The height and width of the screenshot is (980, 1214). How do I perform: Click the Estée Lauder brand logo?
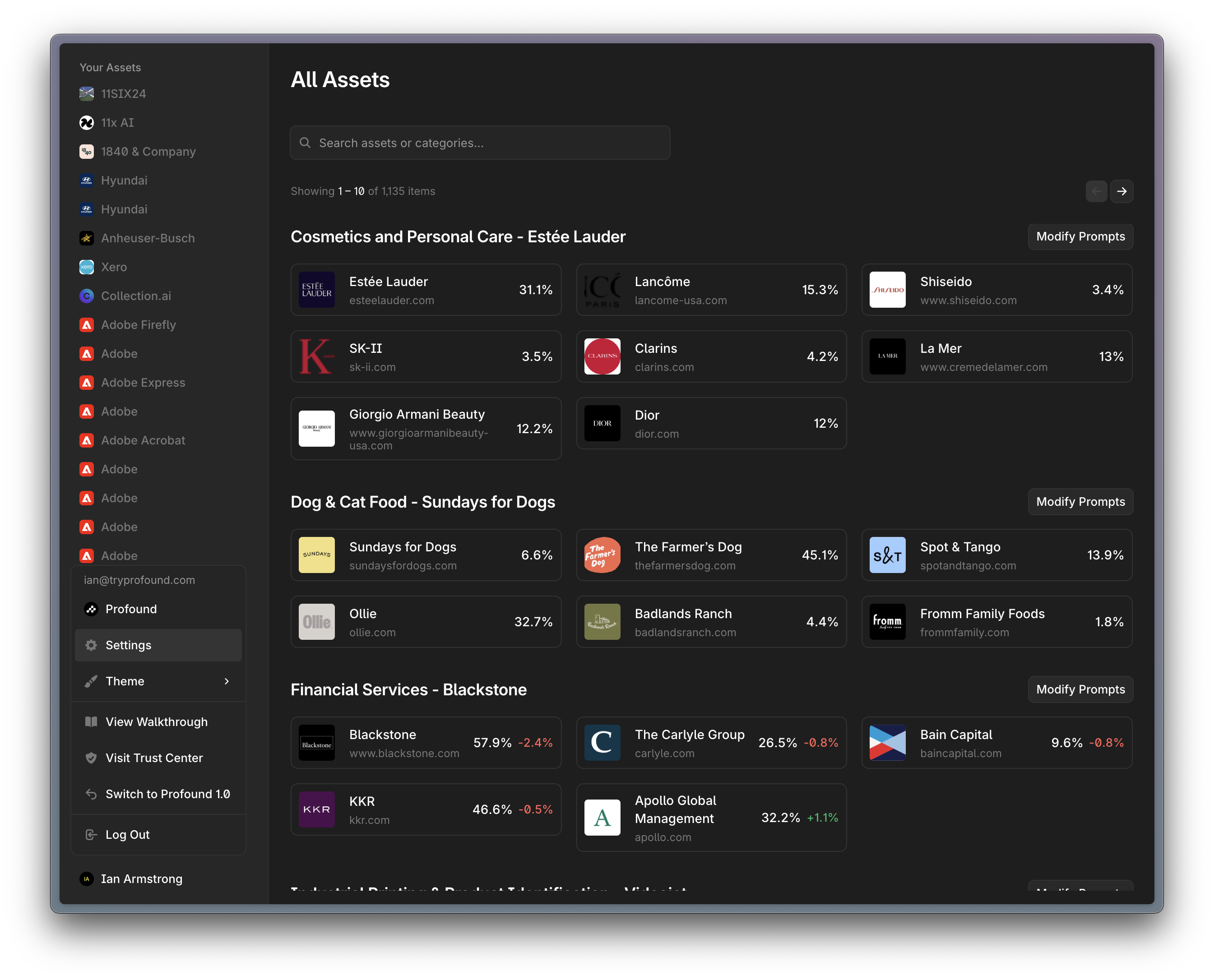tap(317, 290)
